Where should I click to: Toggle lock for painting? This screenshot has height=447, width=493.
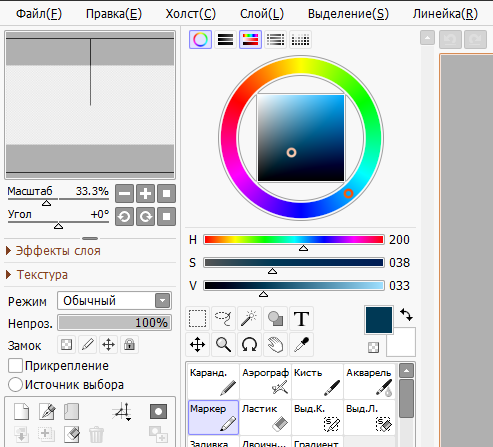pyautogui.click(x=87, y=344)
